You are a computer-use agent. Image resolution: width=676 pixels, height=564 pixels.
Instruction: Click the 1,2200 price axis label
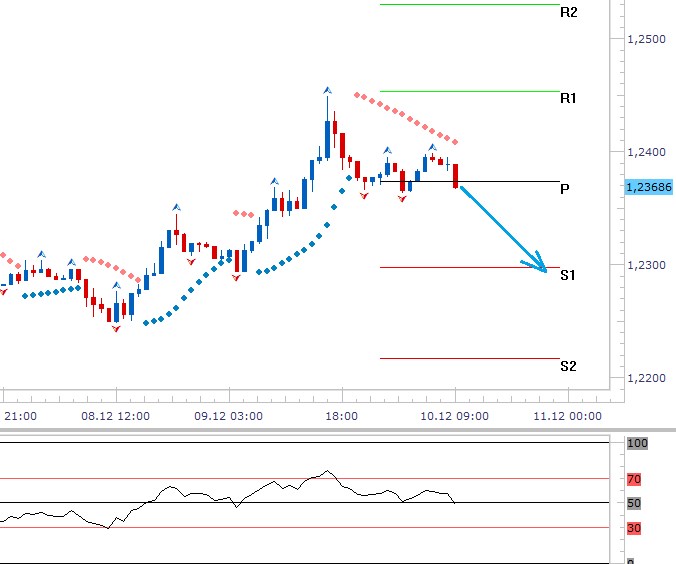(x=646, y=378)
